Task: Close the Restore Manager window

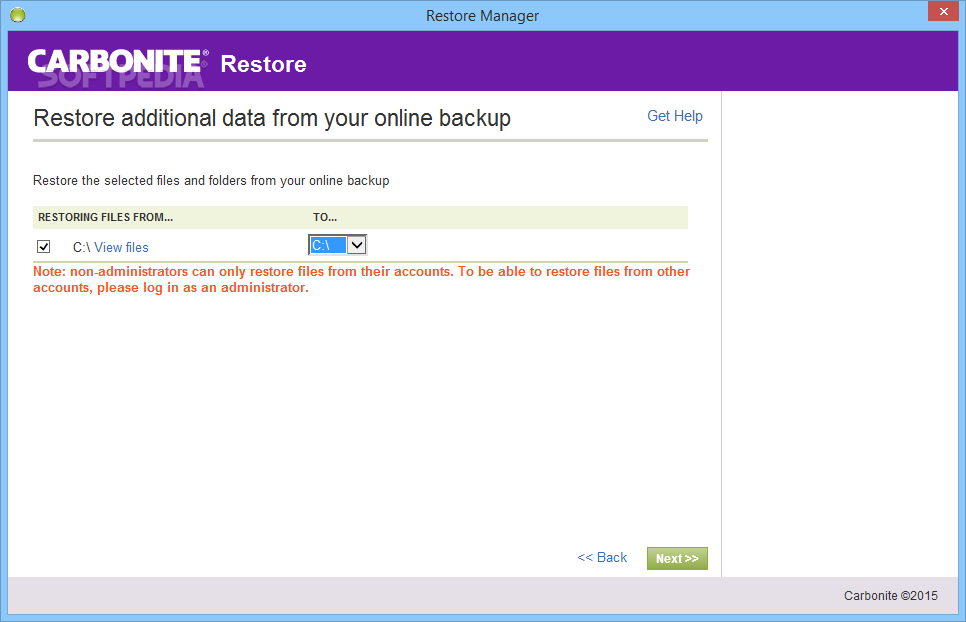Action: [943, 11]
